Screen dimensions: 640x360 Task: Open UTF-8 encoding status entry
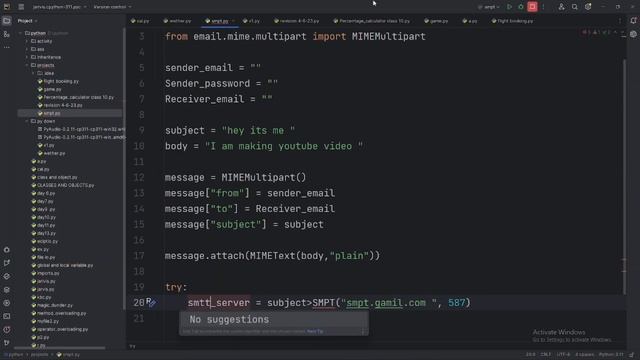point(563,354)
